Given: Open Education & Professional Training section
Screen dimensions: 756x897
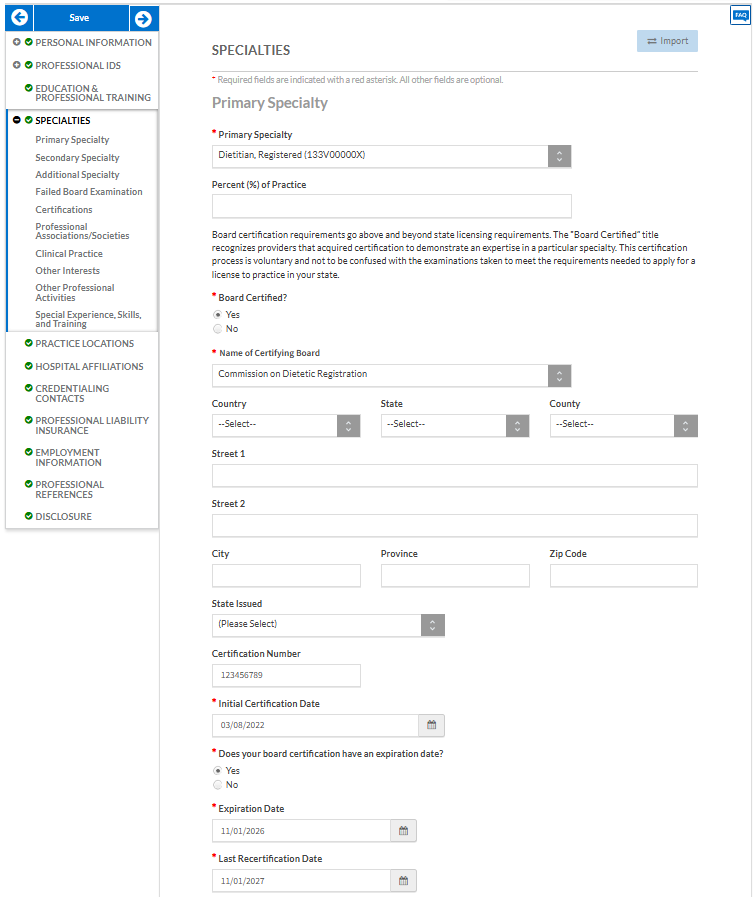Looking at the screenshot, I should click(93, 93).
